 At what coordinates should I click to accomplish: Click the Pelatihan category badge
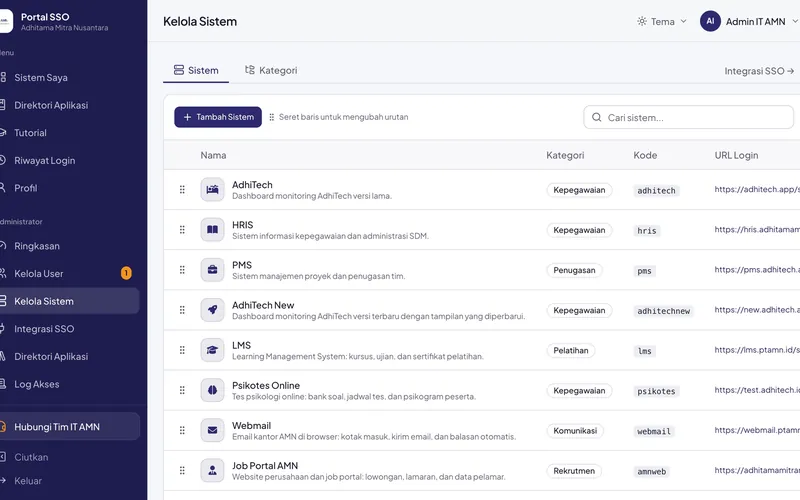coord(570,351)
